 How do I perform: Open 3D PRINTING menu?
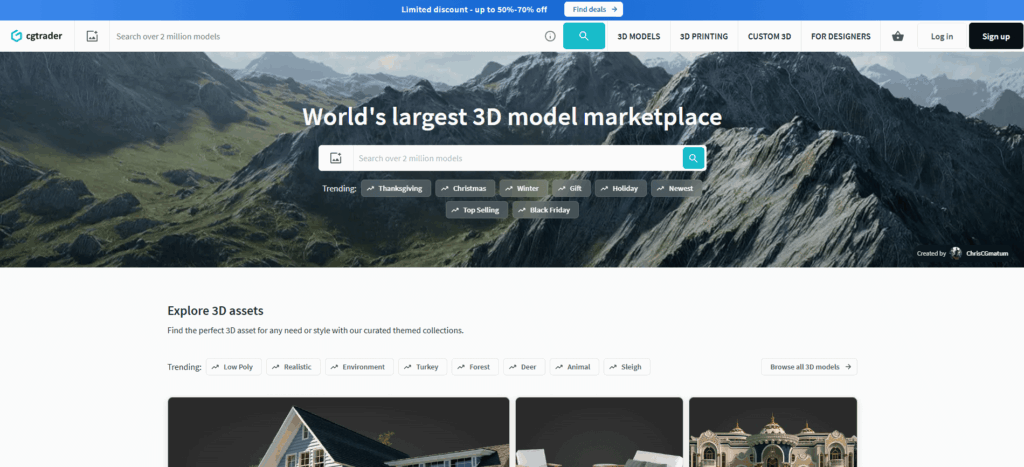[704, 37]
